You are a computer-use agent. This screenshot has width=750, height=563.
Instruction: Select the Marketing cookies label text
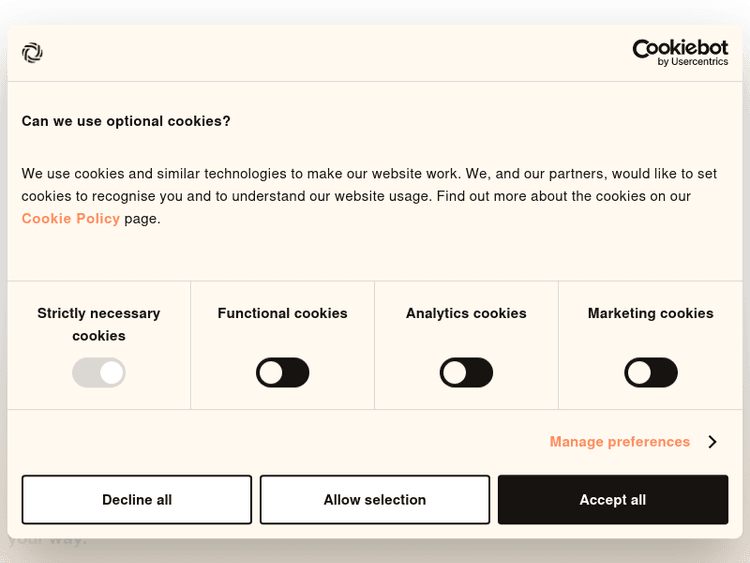click(x=651, y=313)
